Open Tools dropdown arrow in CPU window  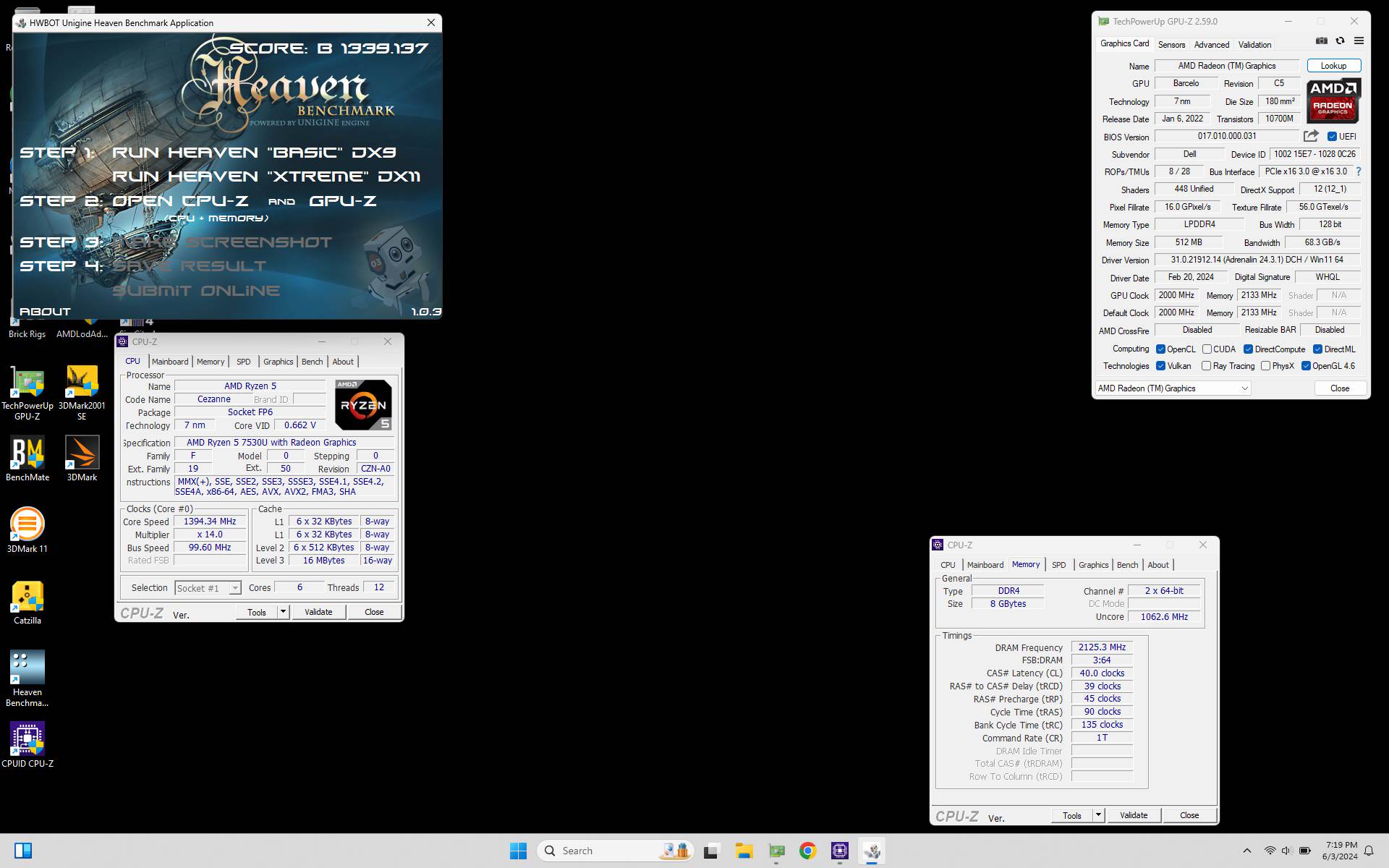click(284, 612)
